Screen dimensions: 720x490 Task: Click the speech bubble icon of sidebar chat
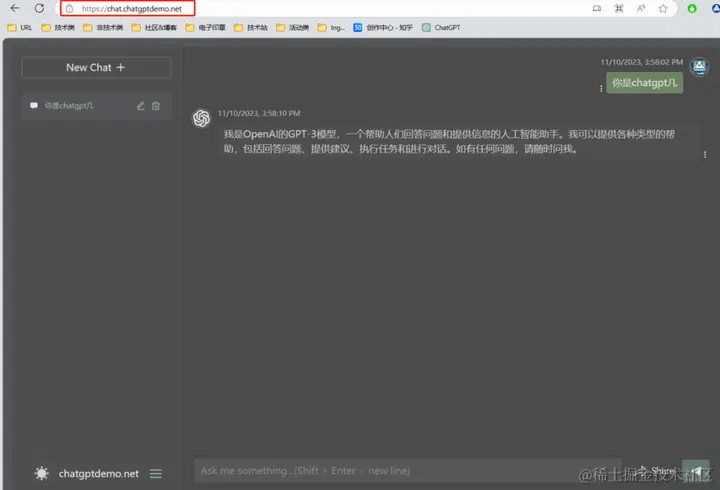pos(34,106)
